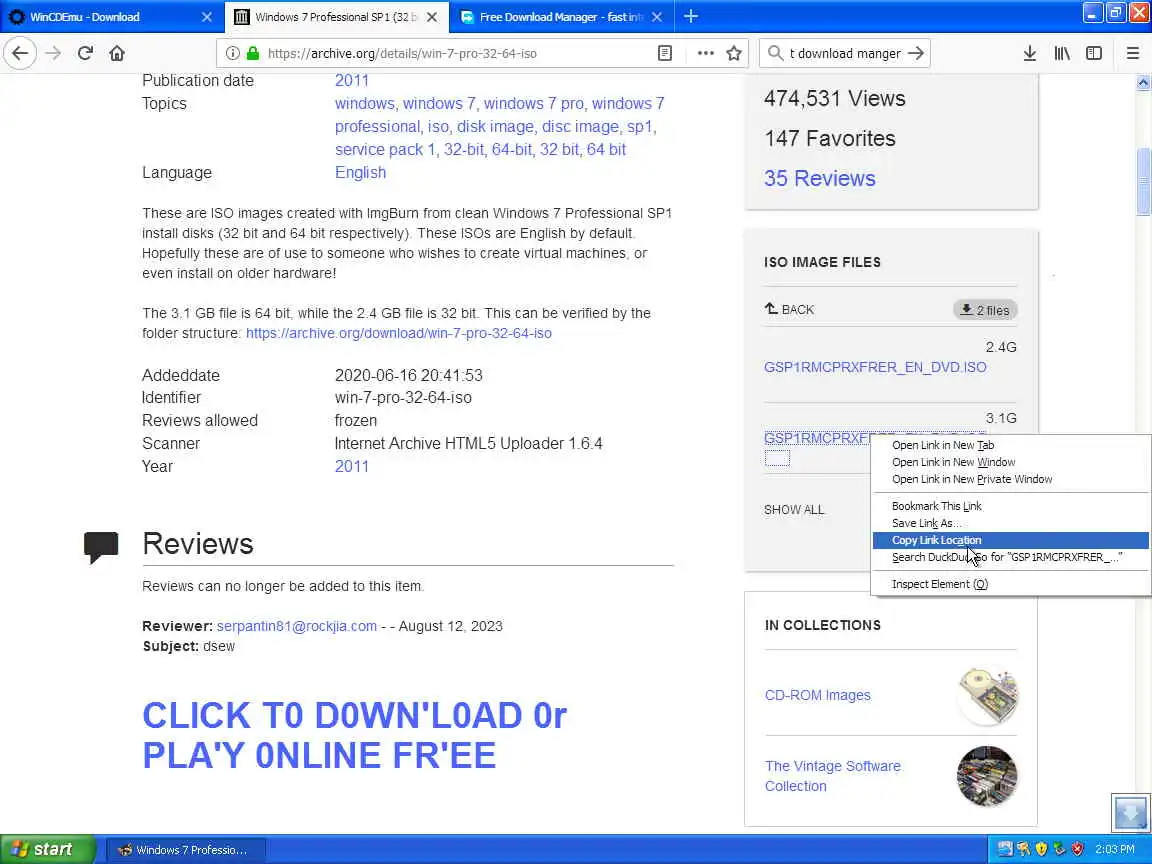The height and width of the screenshot is (864, 1152).
Task: Open the 'windows 7 pro' topic link
Action: [533, 104]
